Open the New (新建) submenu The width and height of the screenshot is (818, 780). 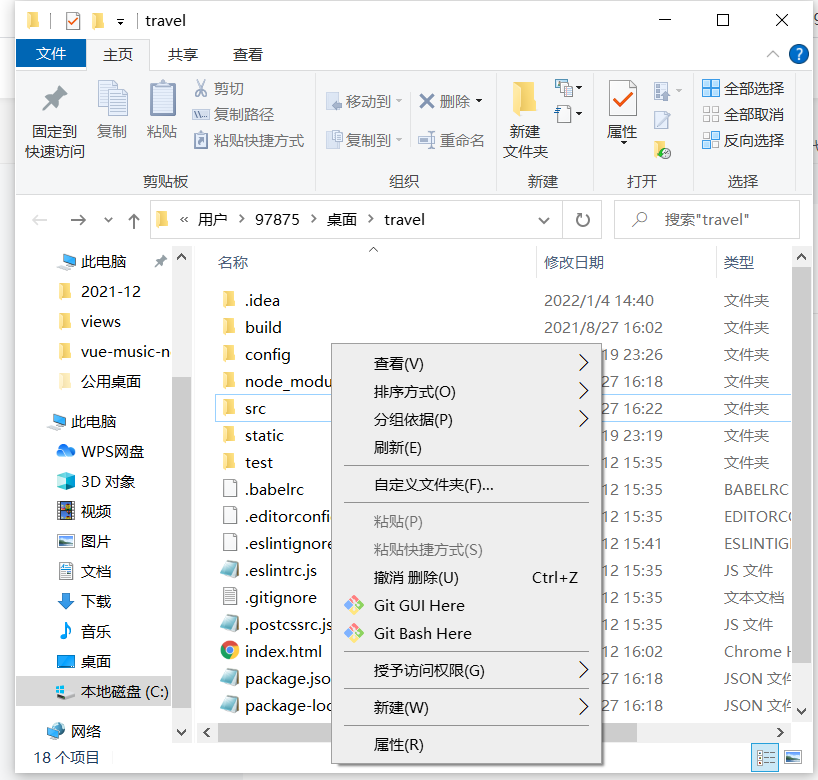coord(466,707)
